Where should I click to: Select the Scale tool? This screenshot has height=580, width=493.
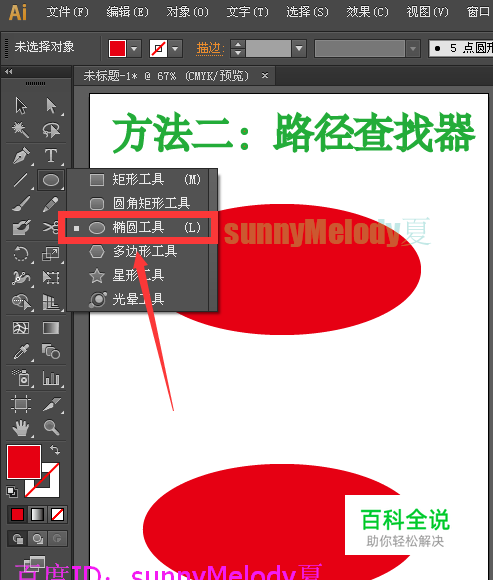click(51, 254)
